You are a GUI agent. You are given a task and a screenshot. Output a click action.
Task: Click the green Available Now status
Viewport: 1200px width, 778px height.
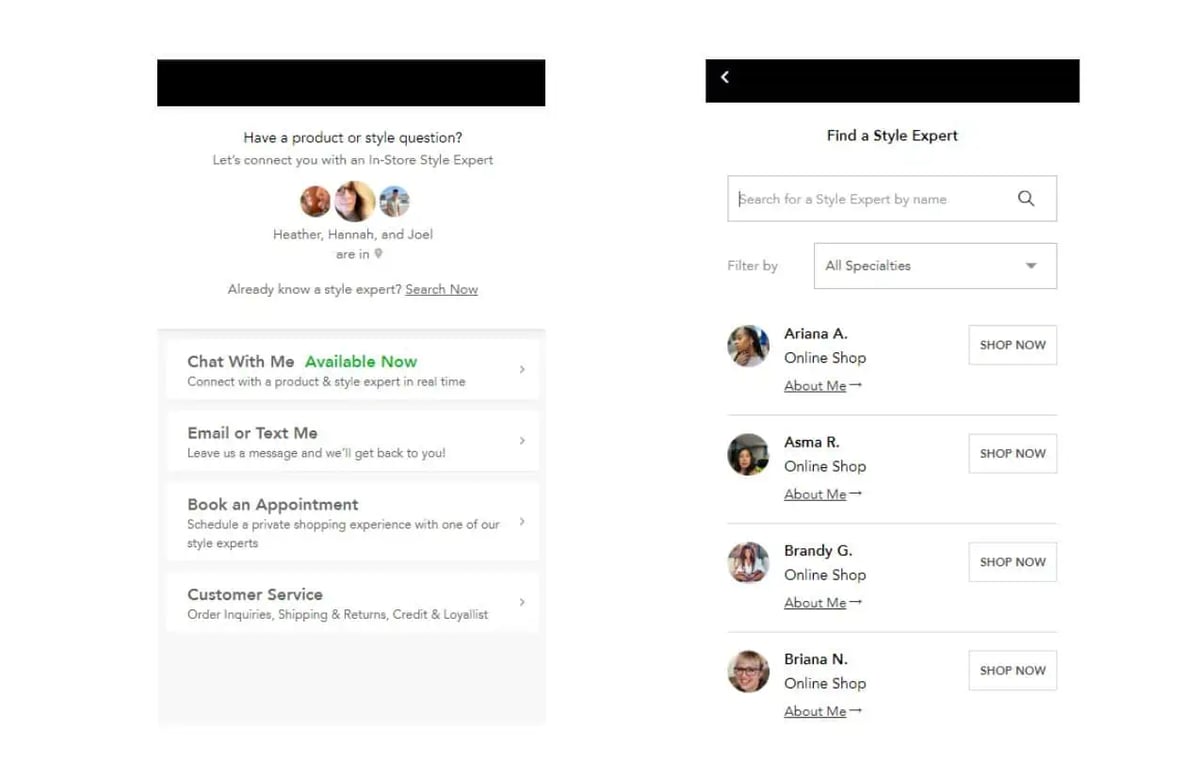click(x=360, y=361)
